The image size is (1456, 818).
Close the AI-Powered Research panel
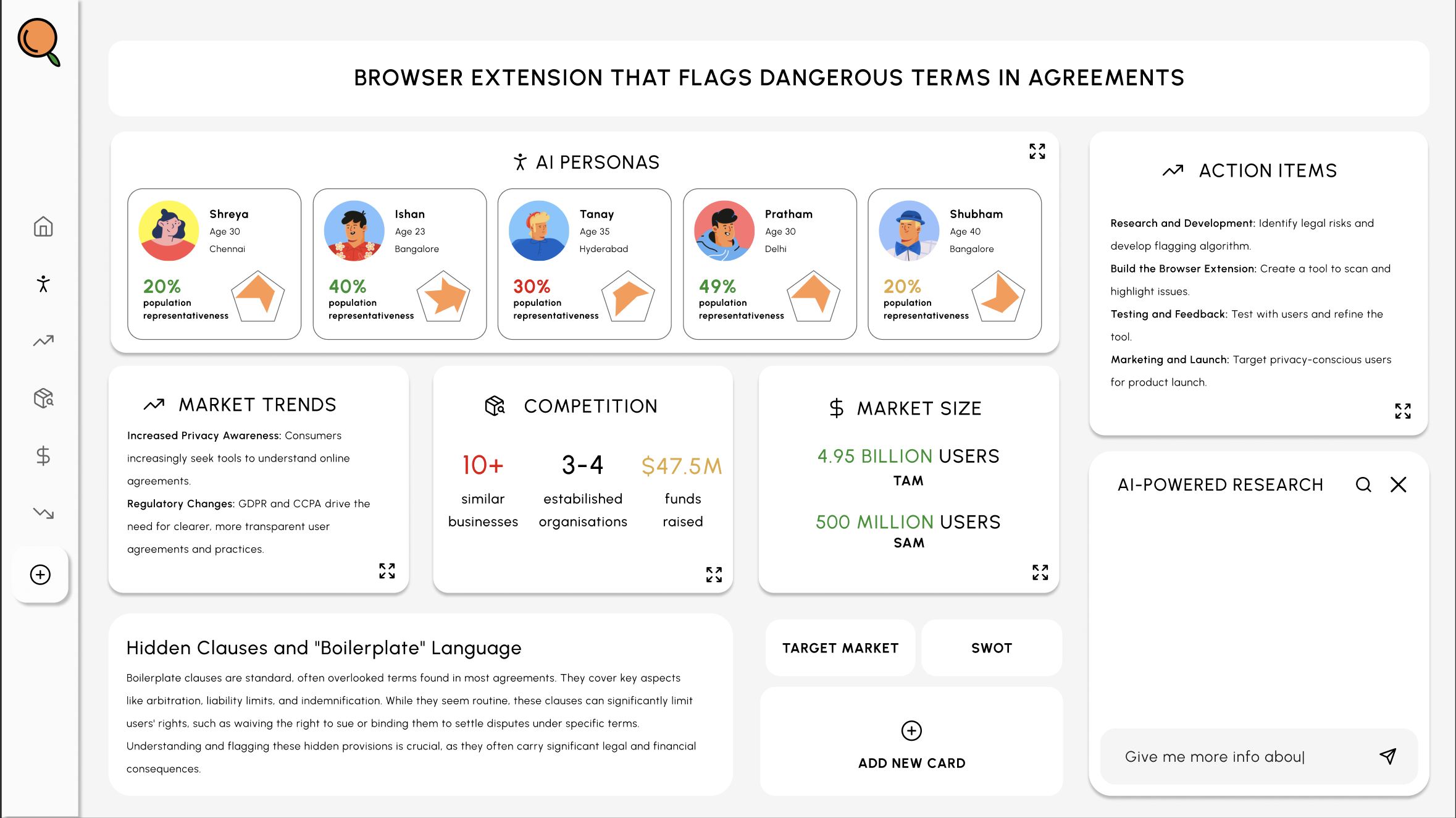1398,485
